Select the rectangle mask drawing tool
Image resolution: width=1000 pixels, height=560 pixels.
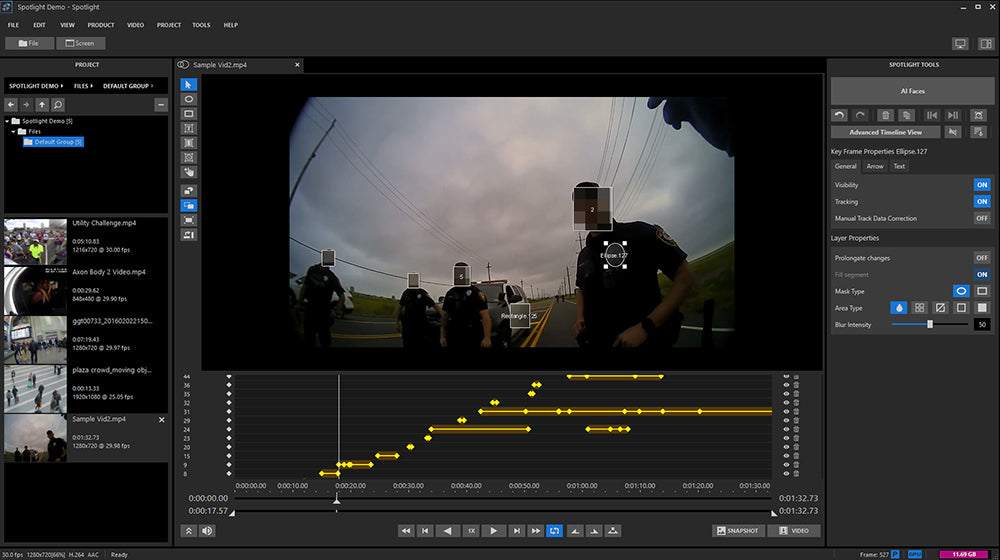coord(189,114)
